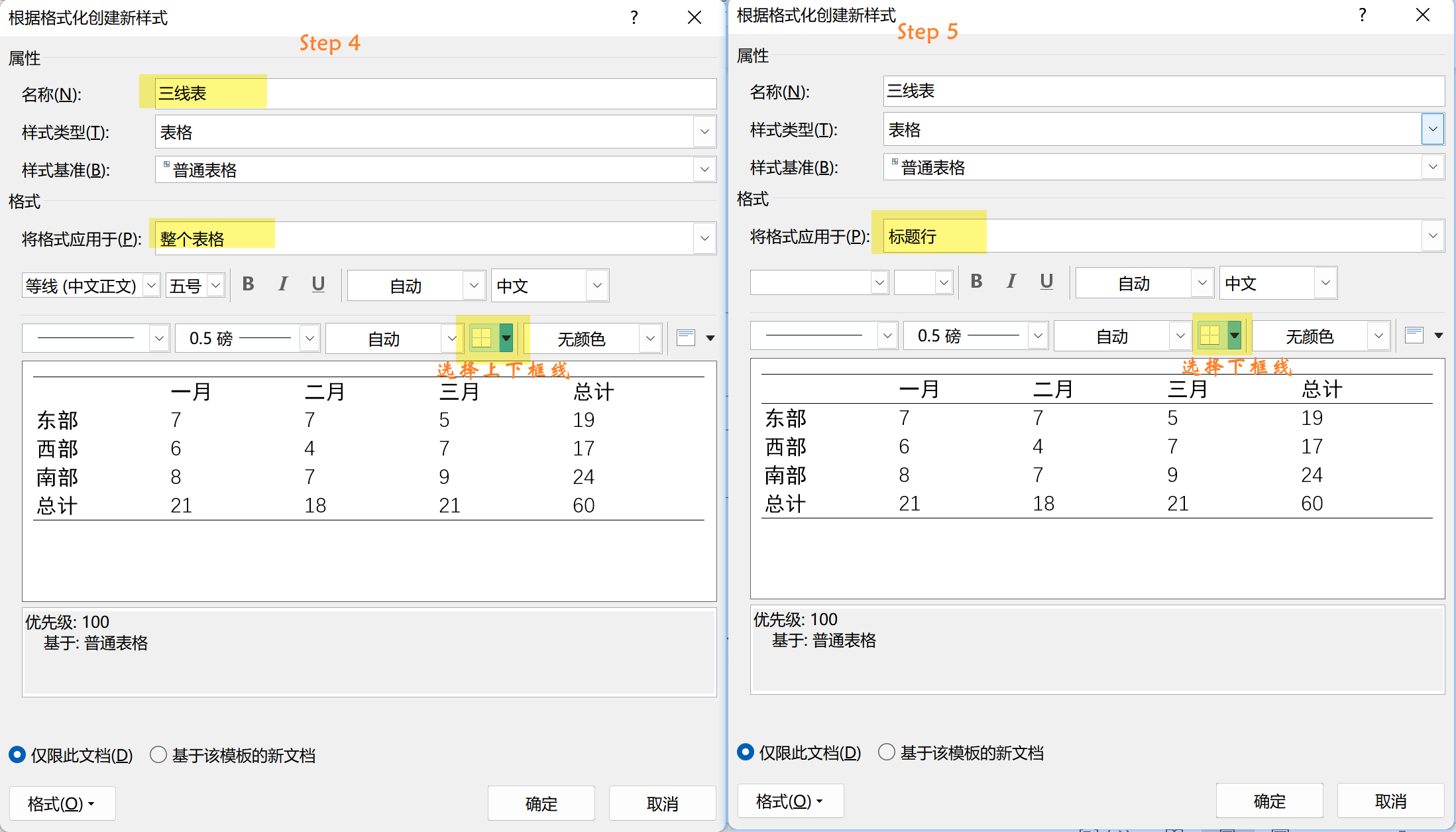Viewport: 1456px width, 832px height.
Task: Toggle Italic icon in left dialog
Action: point(283,284)
